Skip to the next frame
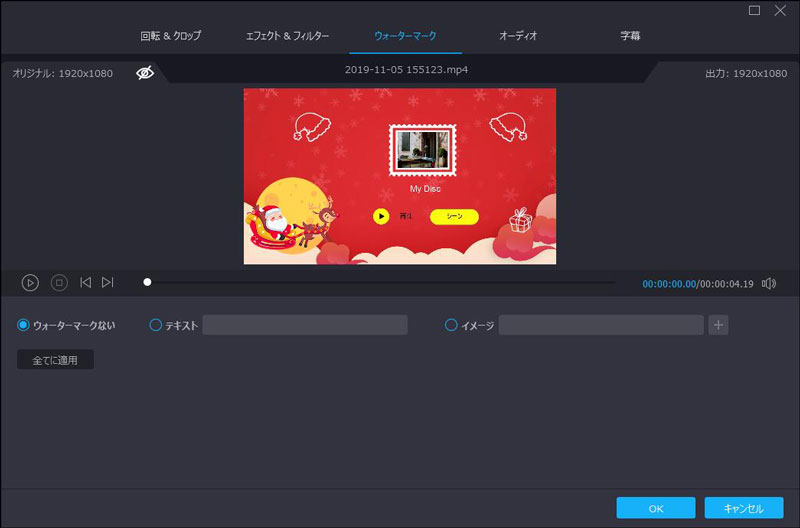The height and width of the screenshot is (528, 800). pos(108,283)
